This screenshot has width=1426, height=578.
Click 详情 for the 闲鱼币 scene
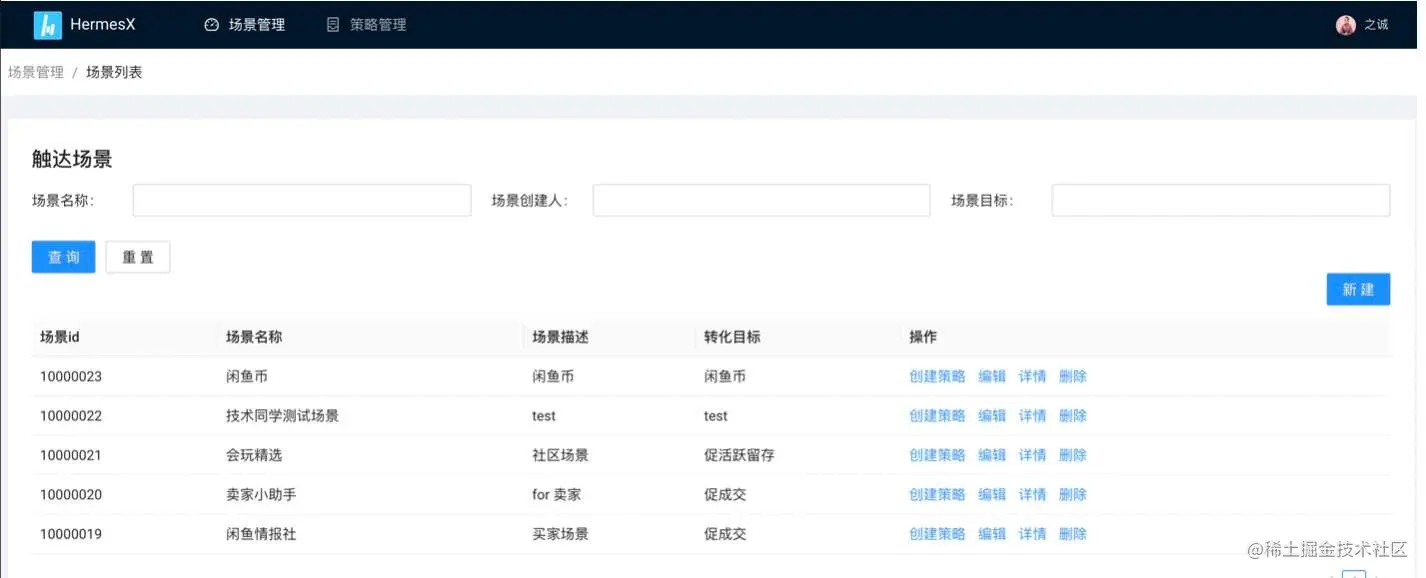(1032, 376)
